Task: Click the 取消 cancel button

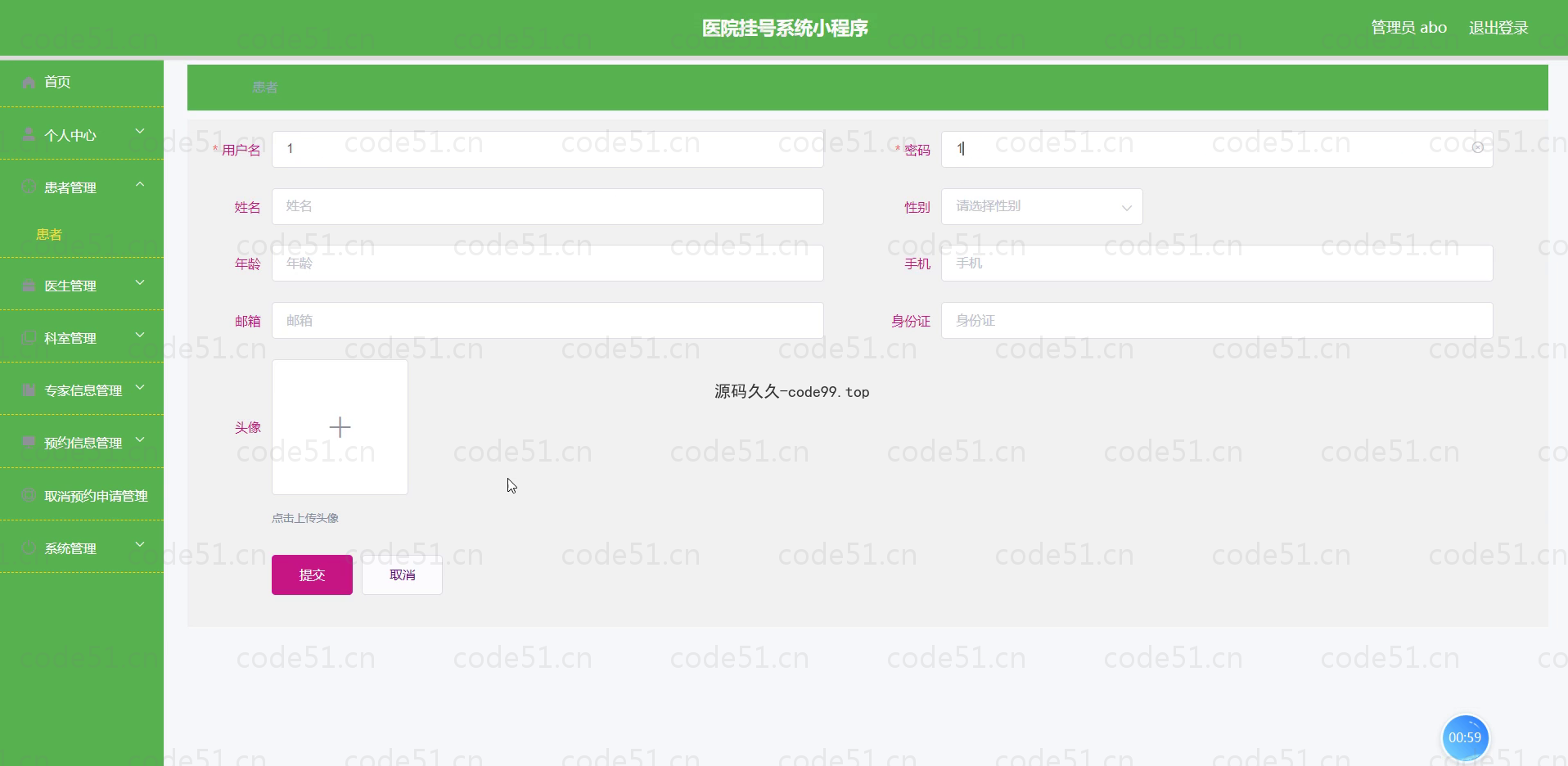Action: 402,574
